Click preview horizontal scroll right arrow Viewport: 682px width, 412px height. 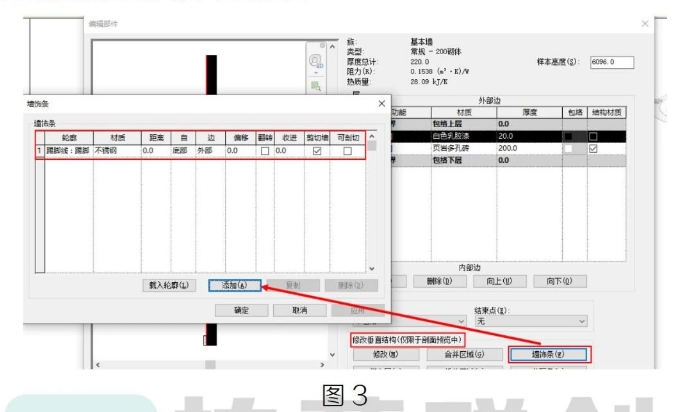coord(322,365)
